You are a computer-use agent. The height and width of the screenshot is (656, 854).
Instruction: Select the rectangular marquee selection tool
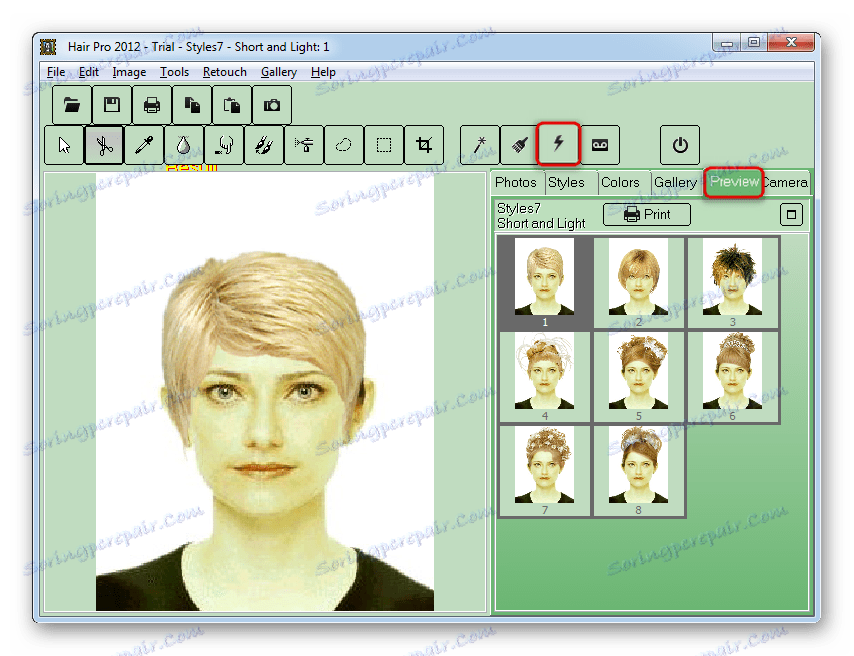point(384,145)
